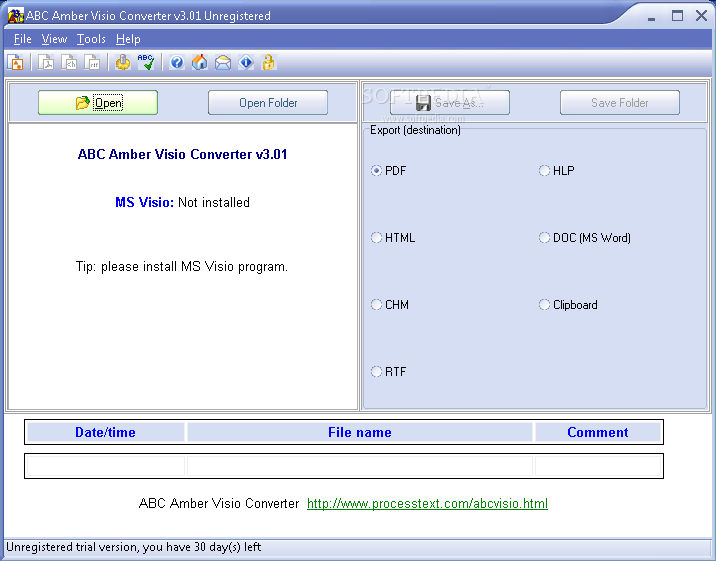Click the 'Unregistered trial version' status bar text
Image resolution: width=716 pixels, height=561 pixels.
pyautogui.click(x=133, y=547)
